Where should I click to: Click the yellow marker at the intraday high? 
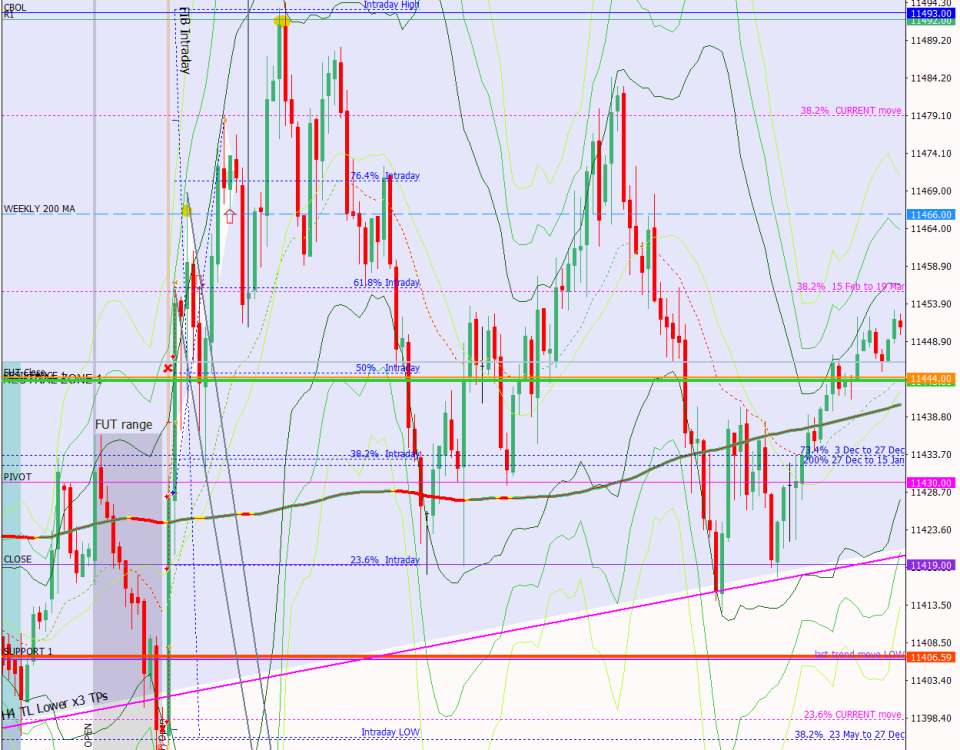click(282, 20)
